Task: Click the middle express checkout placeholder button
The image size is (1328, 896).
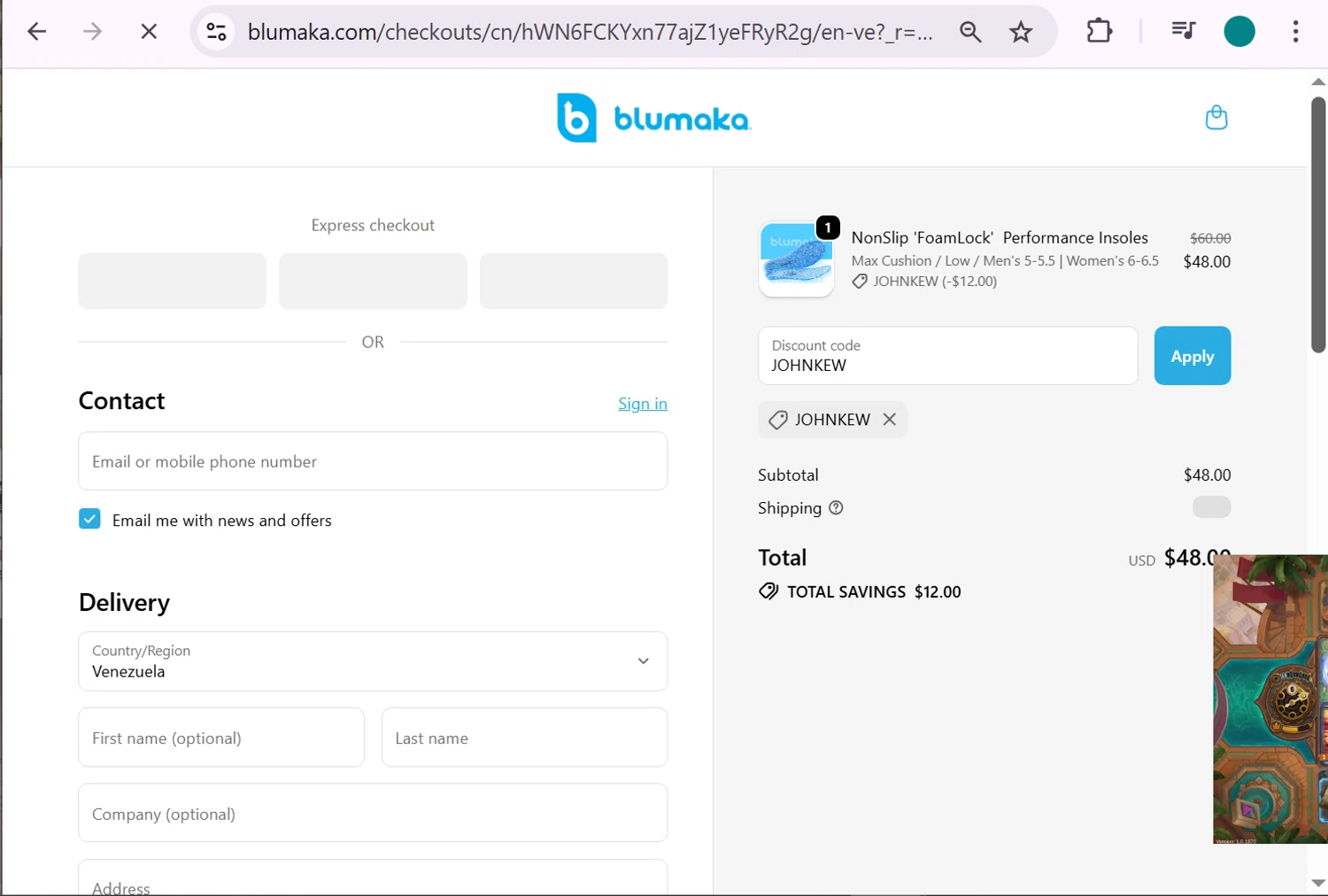Action: [373, 281]
